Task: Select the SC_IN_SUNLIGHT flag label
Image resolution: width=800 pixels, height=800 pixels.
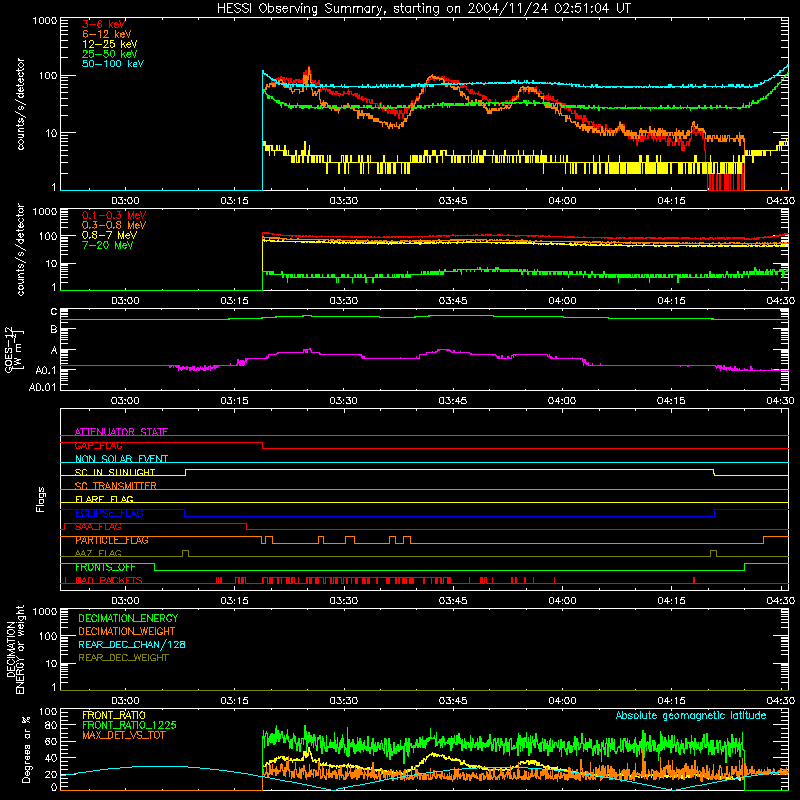Action: [x=115, y=472]
